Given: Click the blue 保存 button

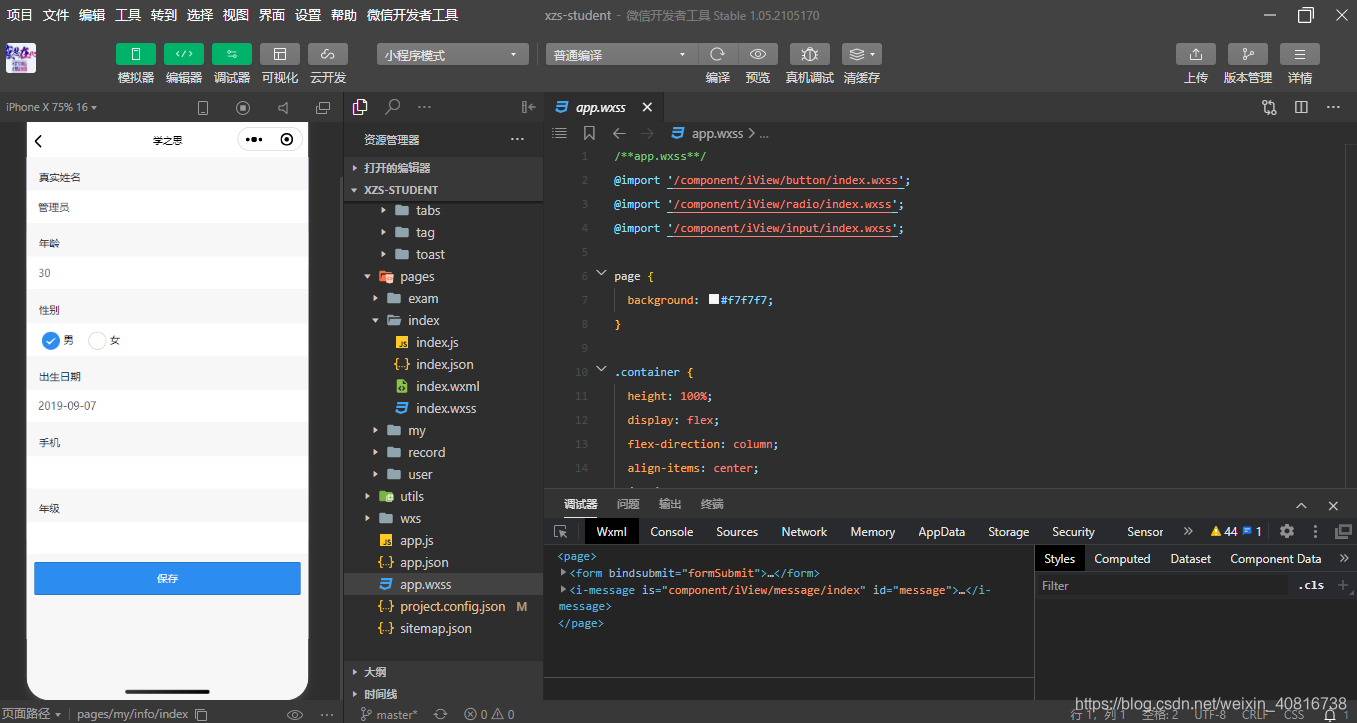Looking at the screenshot, I should [167, 578].
